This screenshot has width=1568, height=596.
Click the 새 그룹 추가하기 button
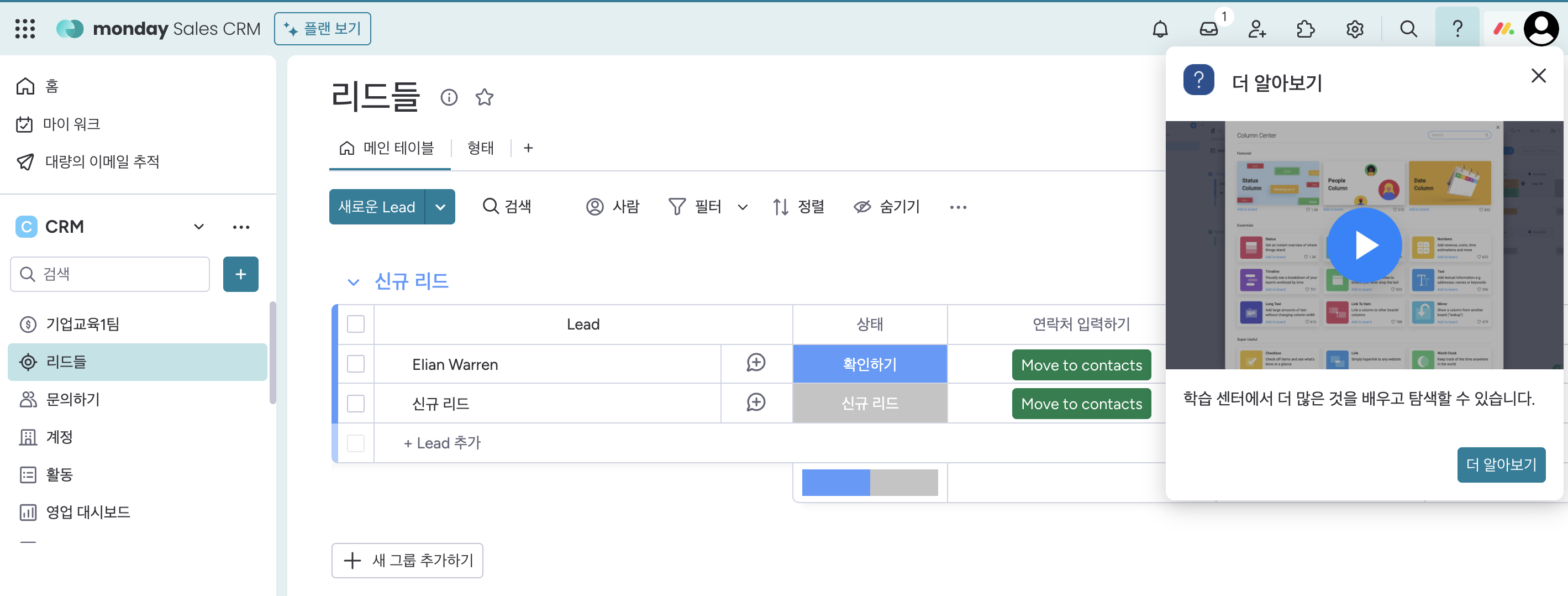(407, 560)
